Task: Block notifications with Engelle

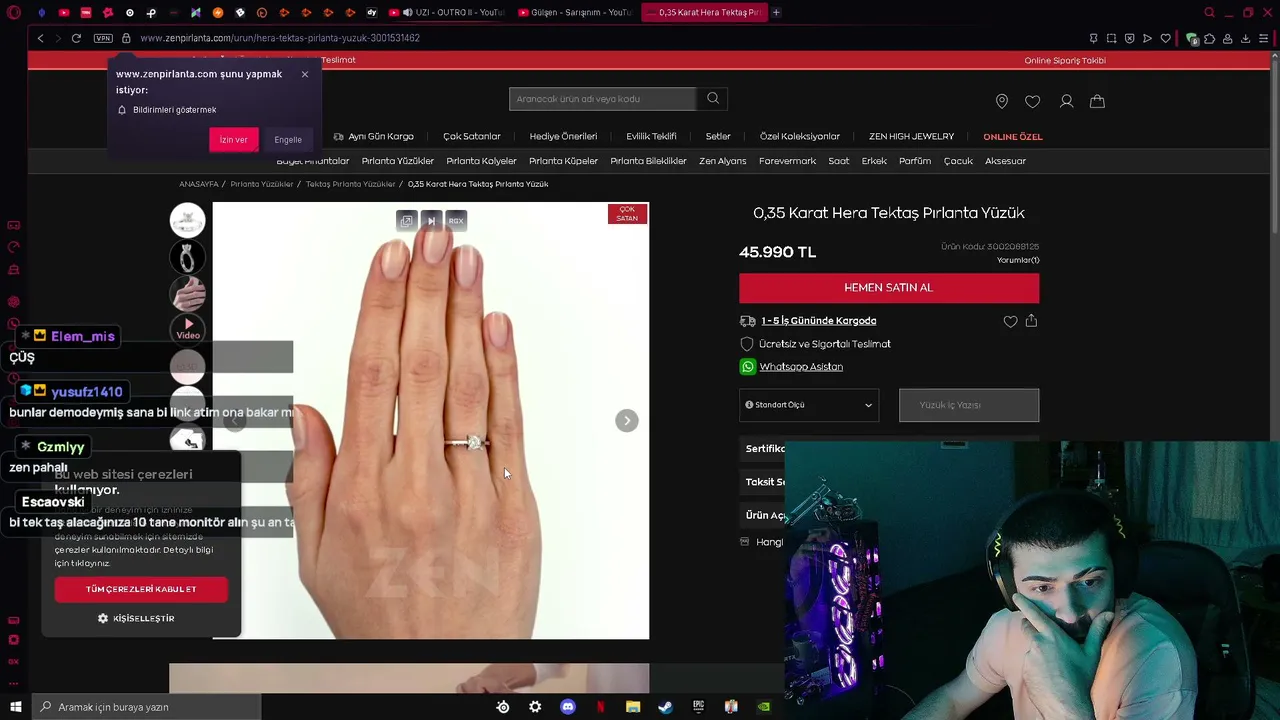Action: coord(288,140)
